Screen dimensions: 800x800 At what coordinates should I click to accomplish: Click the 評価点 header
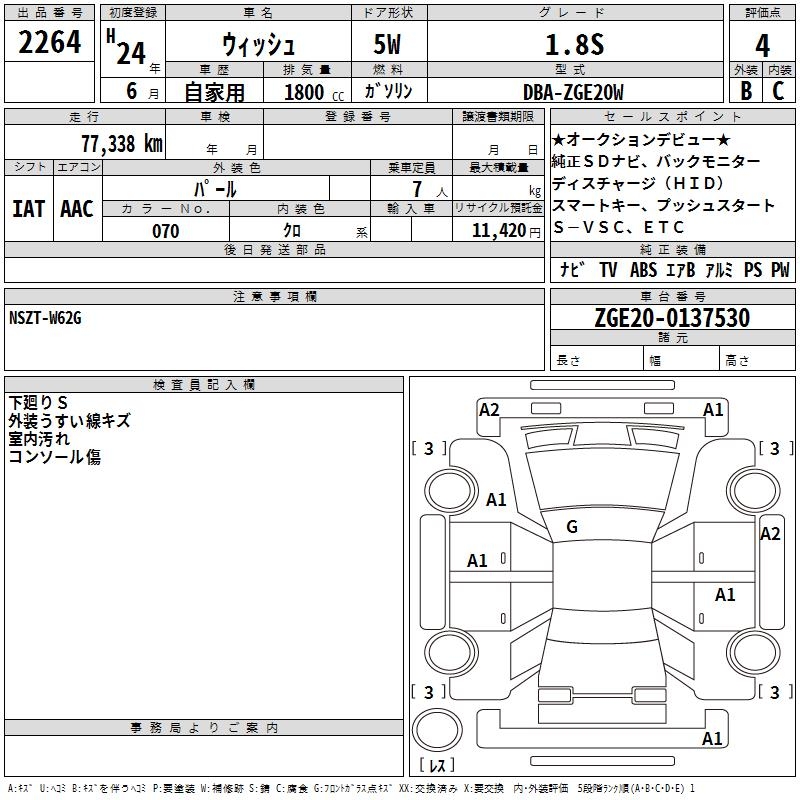pyautogui.click(x=762, y=12)
